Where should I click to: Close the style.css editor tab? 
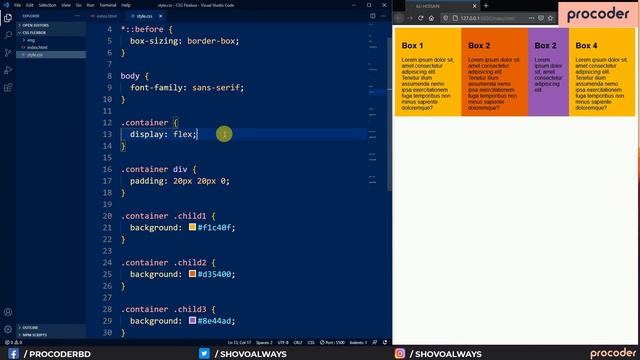coord(160,16)
